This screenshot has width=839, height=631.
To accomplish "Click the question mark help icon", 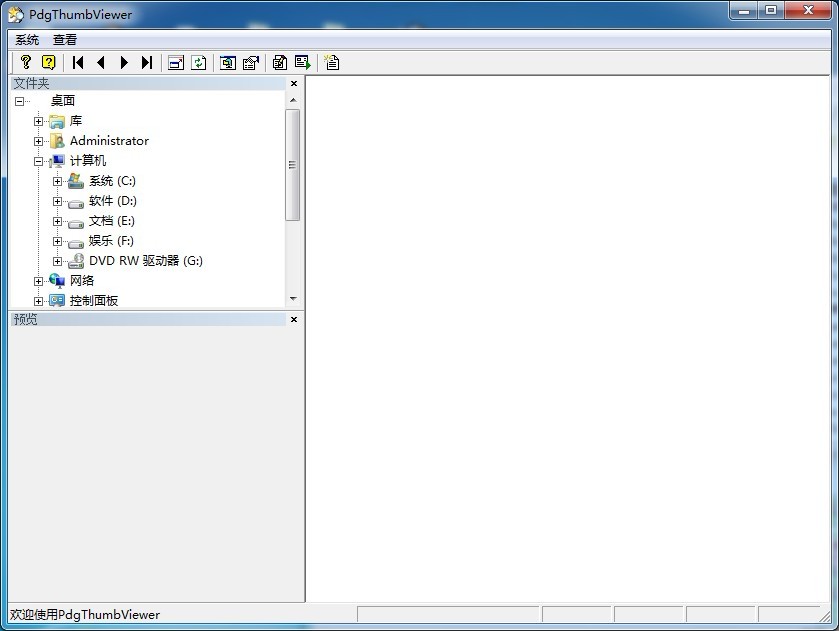I will [26, 62].
